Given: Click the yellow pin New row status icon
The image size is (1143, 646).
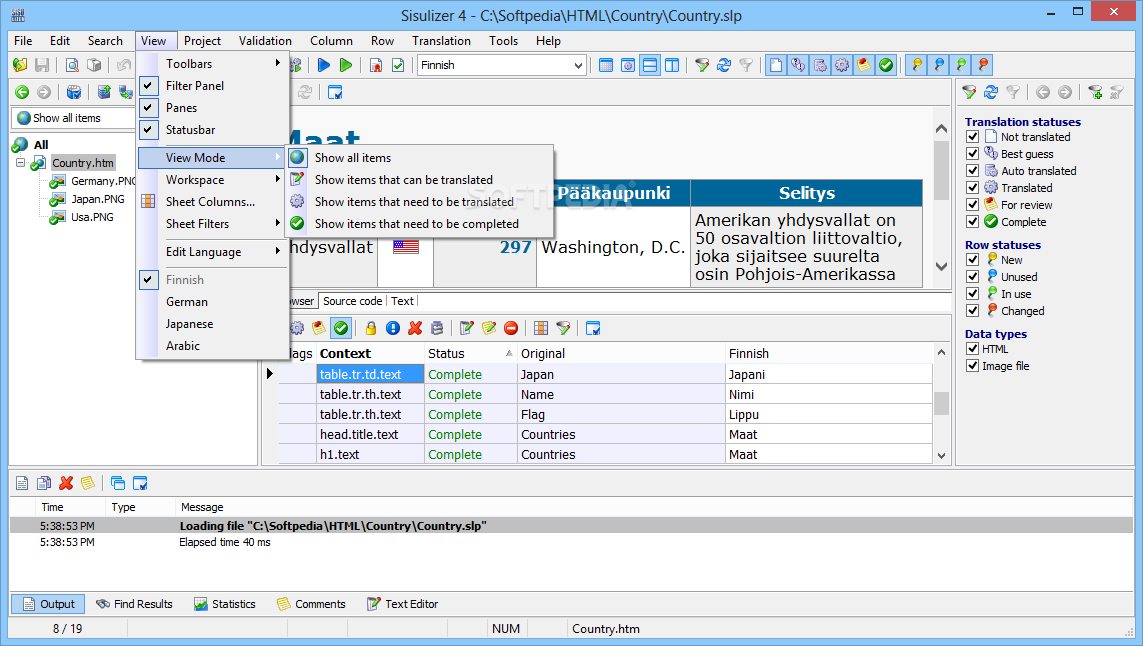Looking at the screenshot, I should [917, 65].
